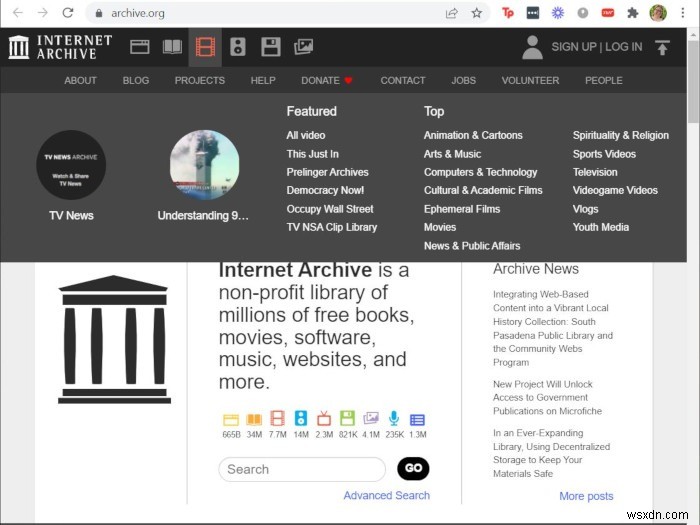The image size is (700, 525).
Task: Click the Internet Archive logo
Action: (60, 47)
